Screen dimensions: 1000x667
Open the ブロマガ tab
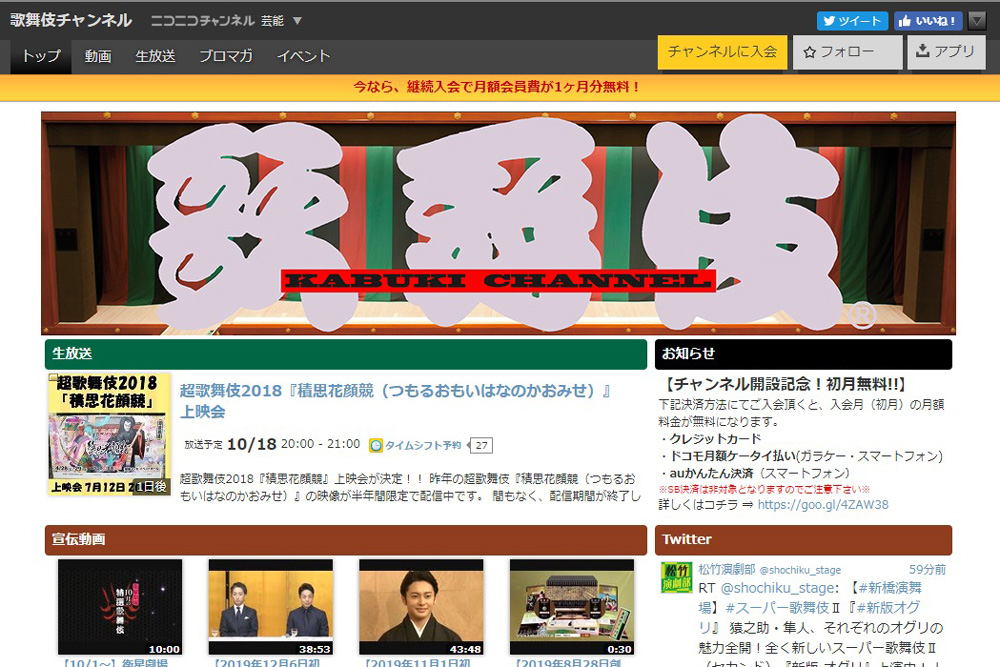click(x=226, y=56)
